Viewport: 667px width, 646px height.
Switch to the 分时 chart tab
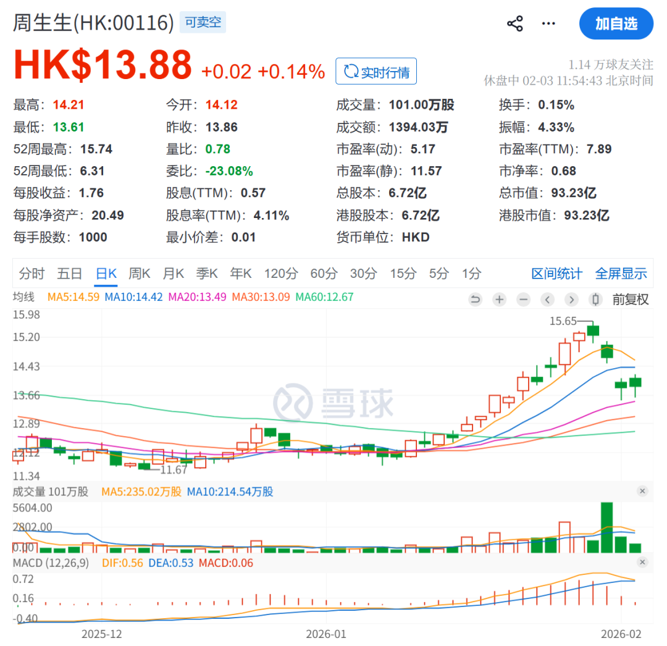(32, 273)
